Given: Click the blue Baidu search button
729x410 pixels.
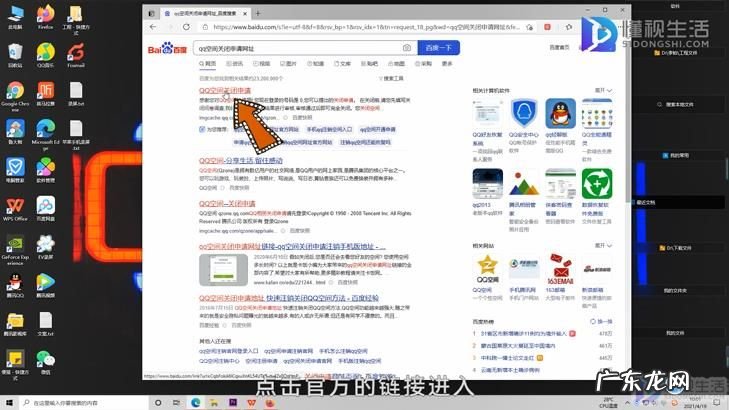Looking at the screenshot, I should (438, 48).
